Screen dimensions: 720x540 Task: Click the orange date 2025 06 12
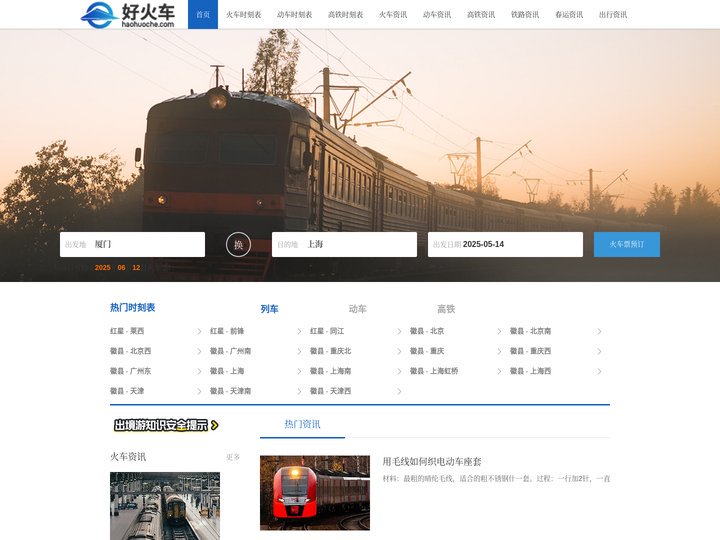click(x=117, y=268)
